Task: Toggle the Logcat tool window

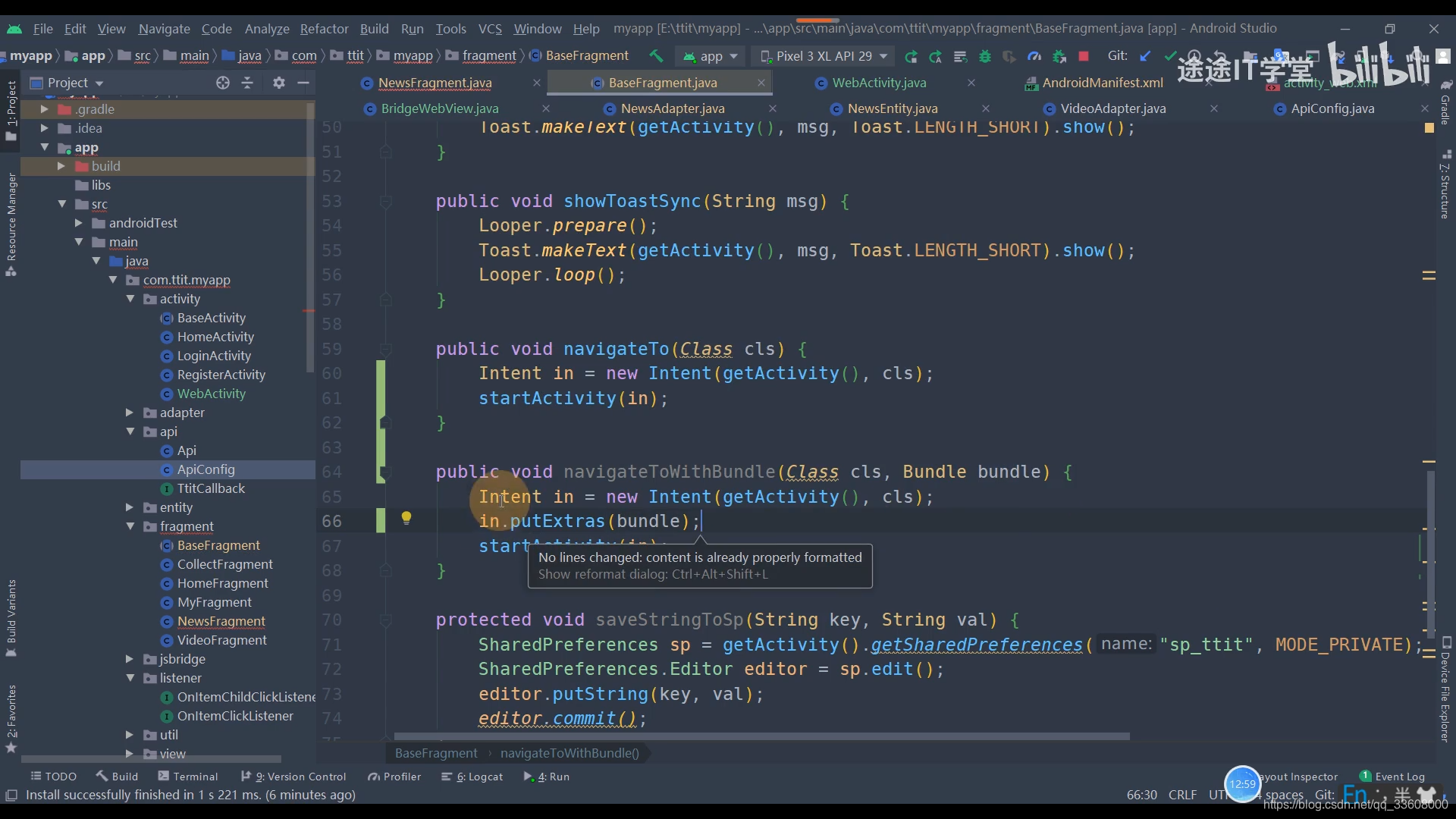Action: pos(472,777)
